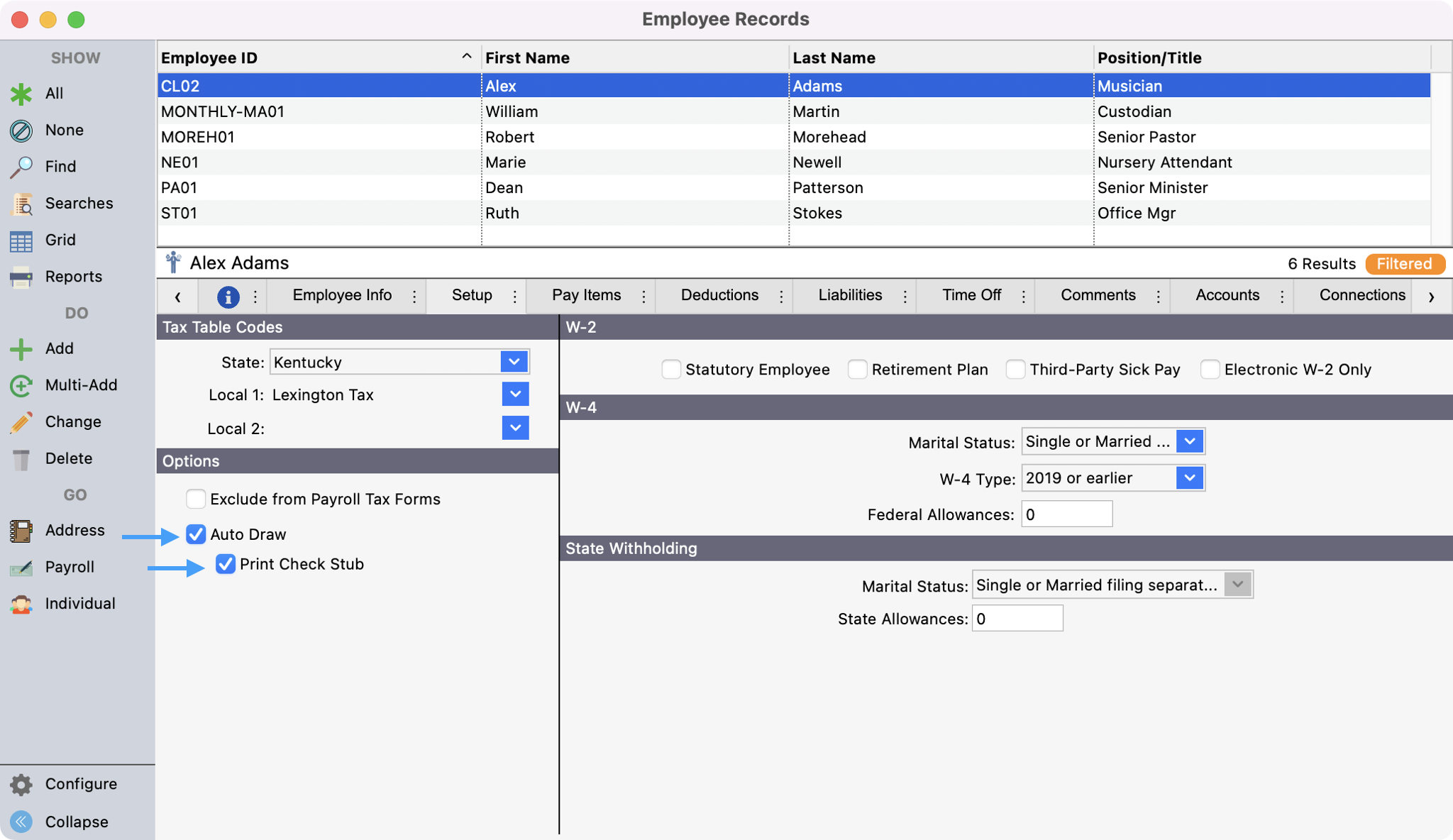Enable Exclude from Payroll Tax Forms

coord(196,499)
